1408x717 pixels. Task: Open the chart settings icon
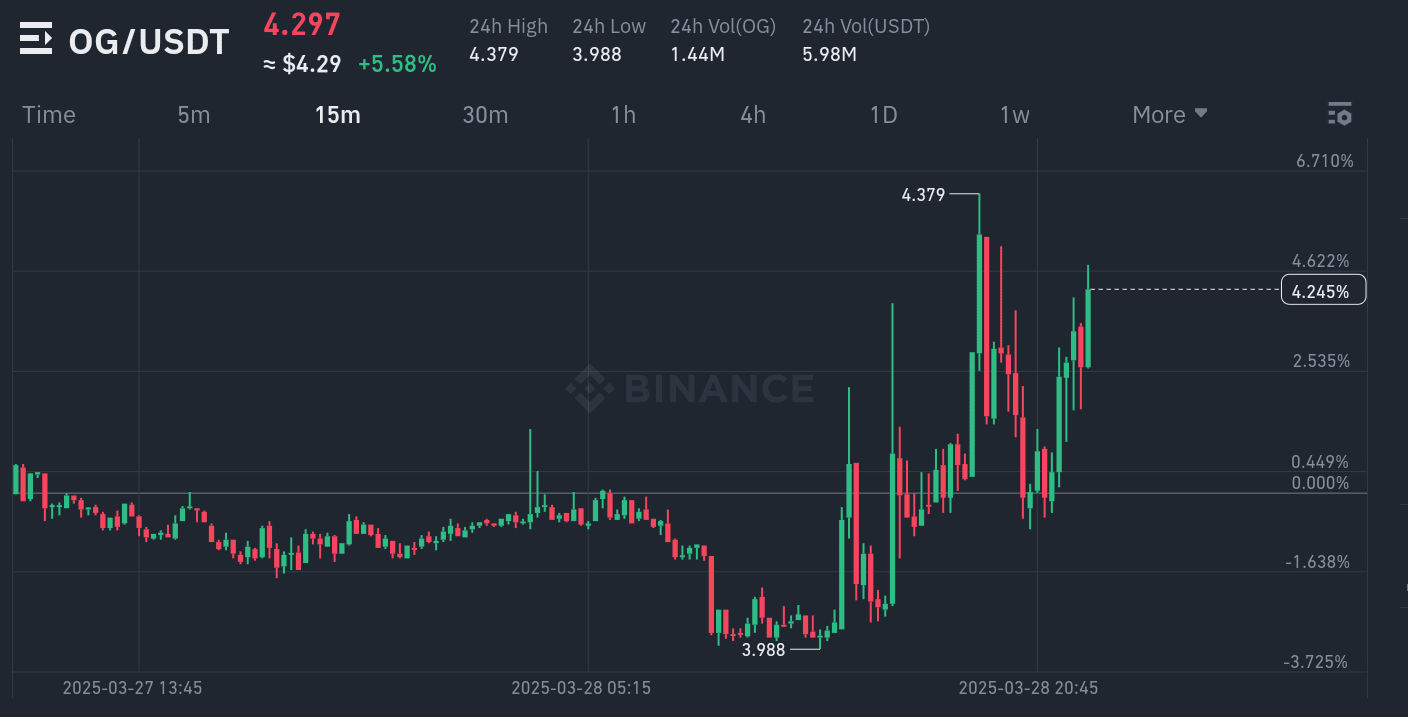pyautogui.click(x=1339, y=113)
